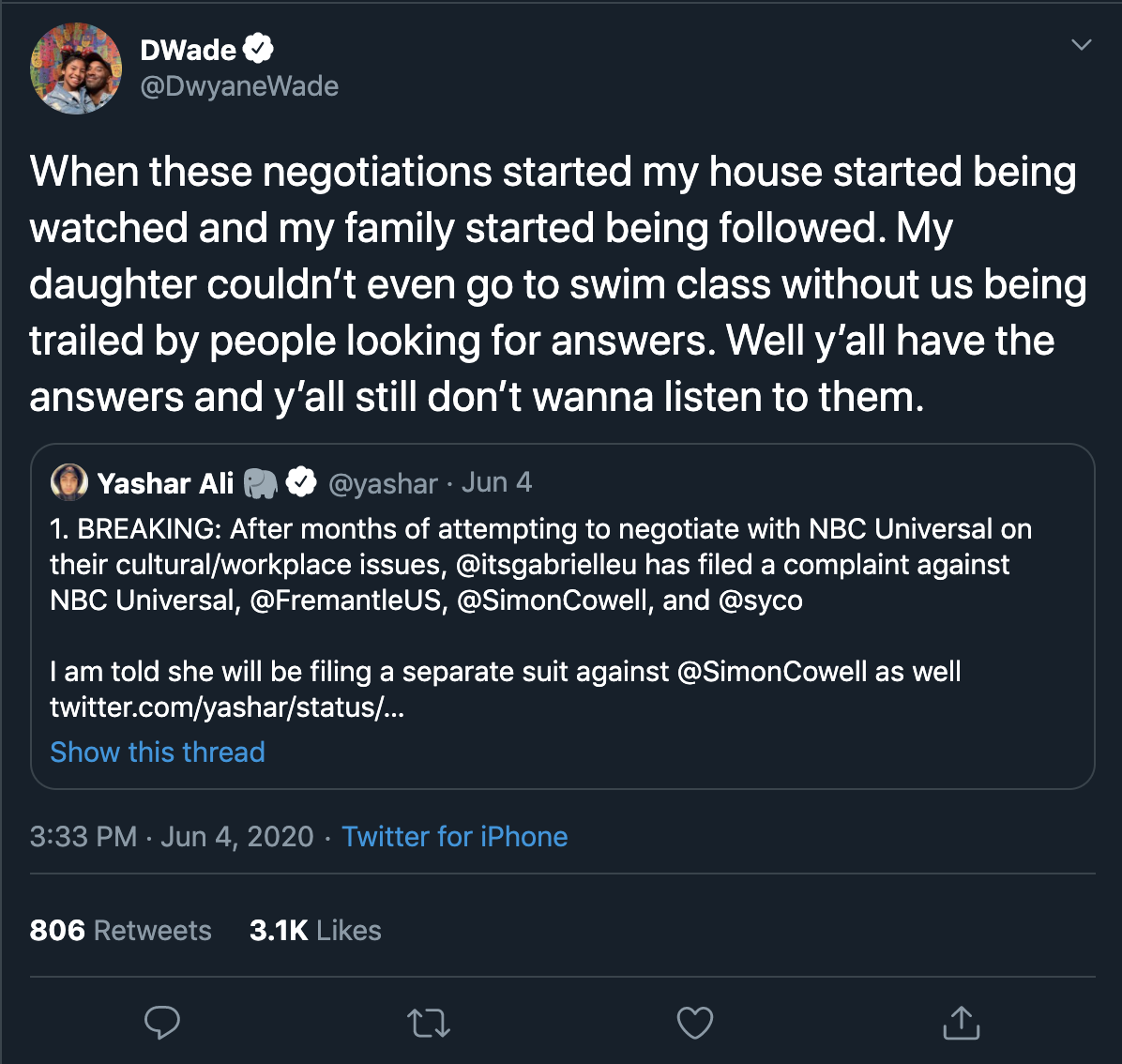Viewport: 1122px width, 1064px height.
Task: Click the Show this thread link
Action: click(x=158, y=752)
